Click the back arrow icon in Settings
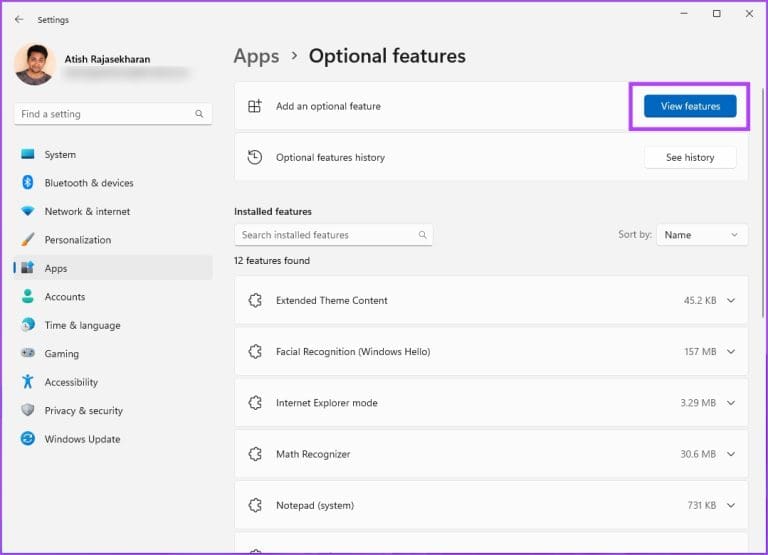 tap(19, 19)
